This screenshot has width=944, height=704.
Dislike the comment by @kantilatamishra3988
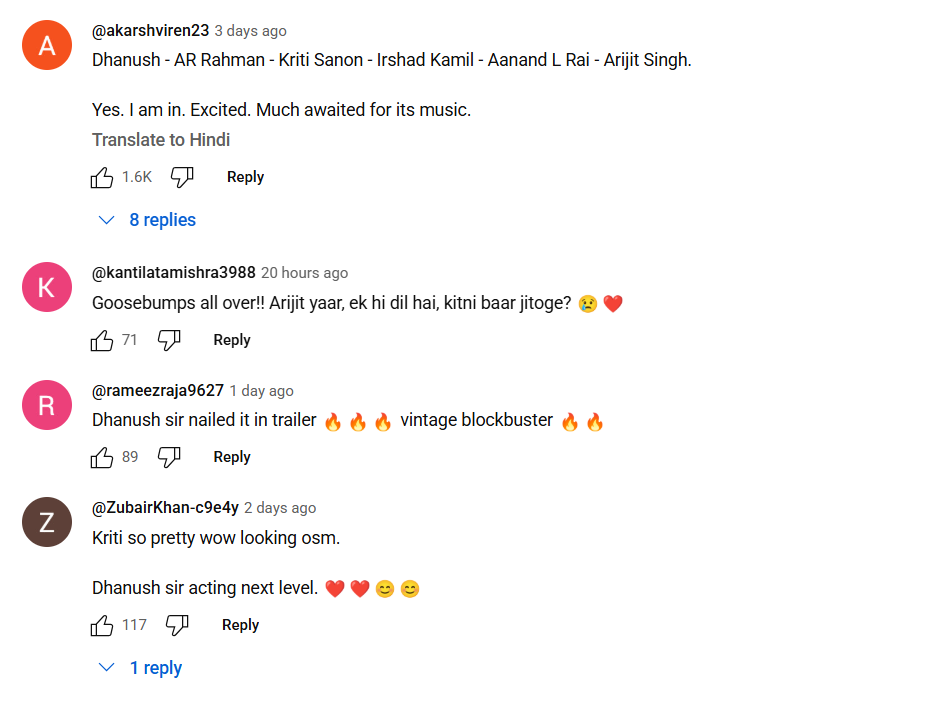pos(169,341)
